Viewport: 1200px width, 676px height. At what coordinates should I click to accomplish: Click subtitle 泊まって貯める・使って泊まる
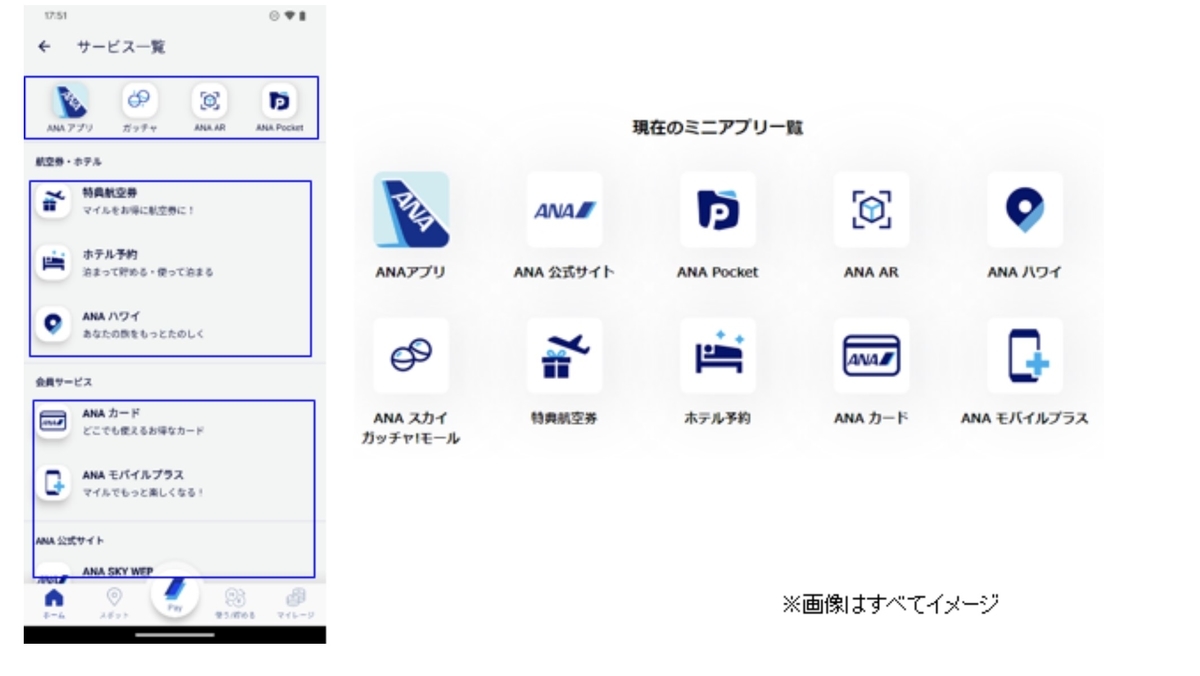coord(147,272)
